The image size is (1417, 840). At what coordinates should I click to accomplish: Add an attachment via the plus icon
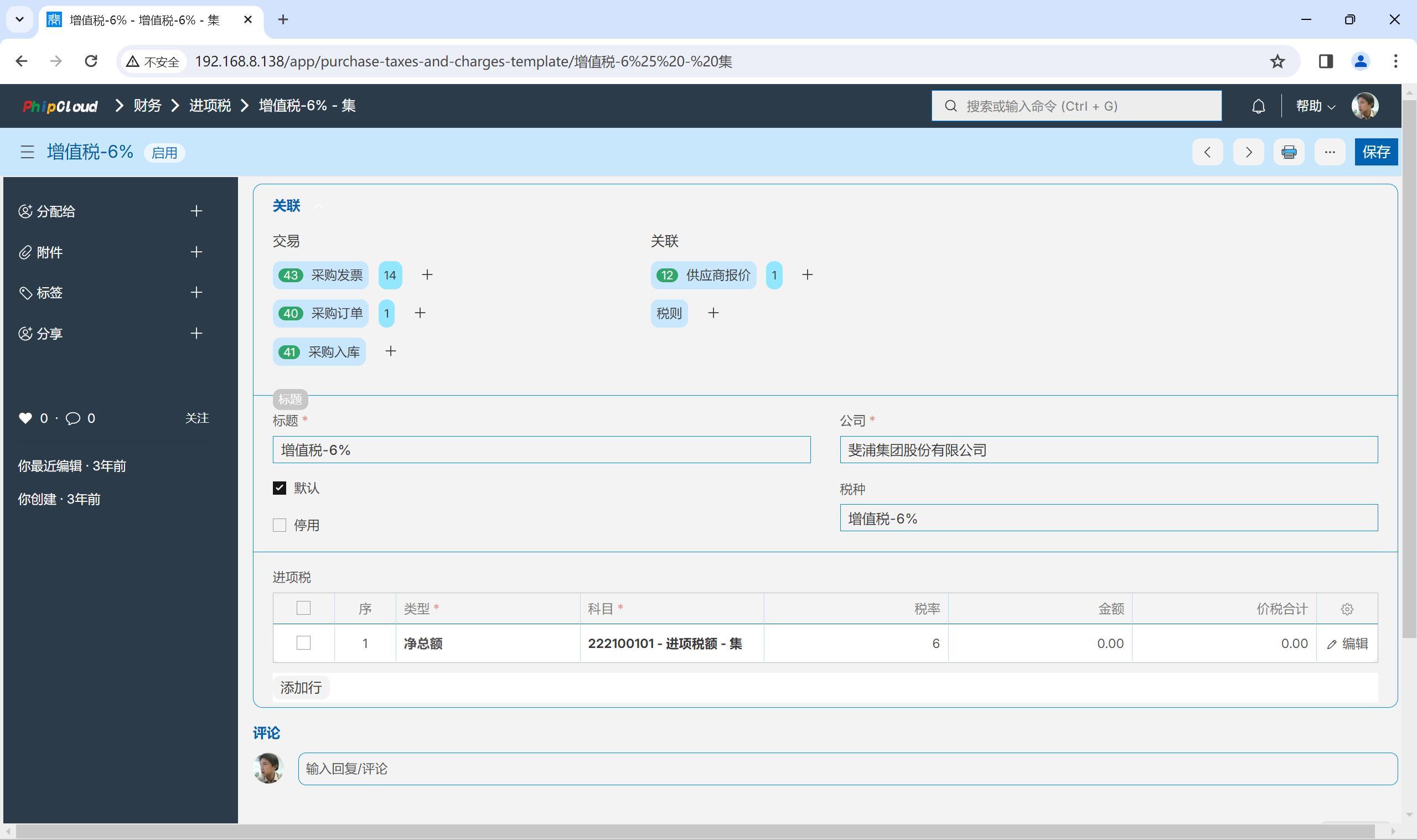[x=196, y=252]
